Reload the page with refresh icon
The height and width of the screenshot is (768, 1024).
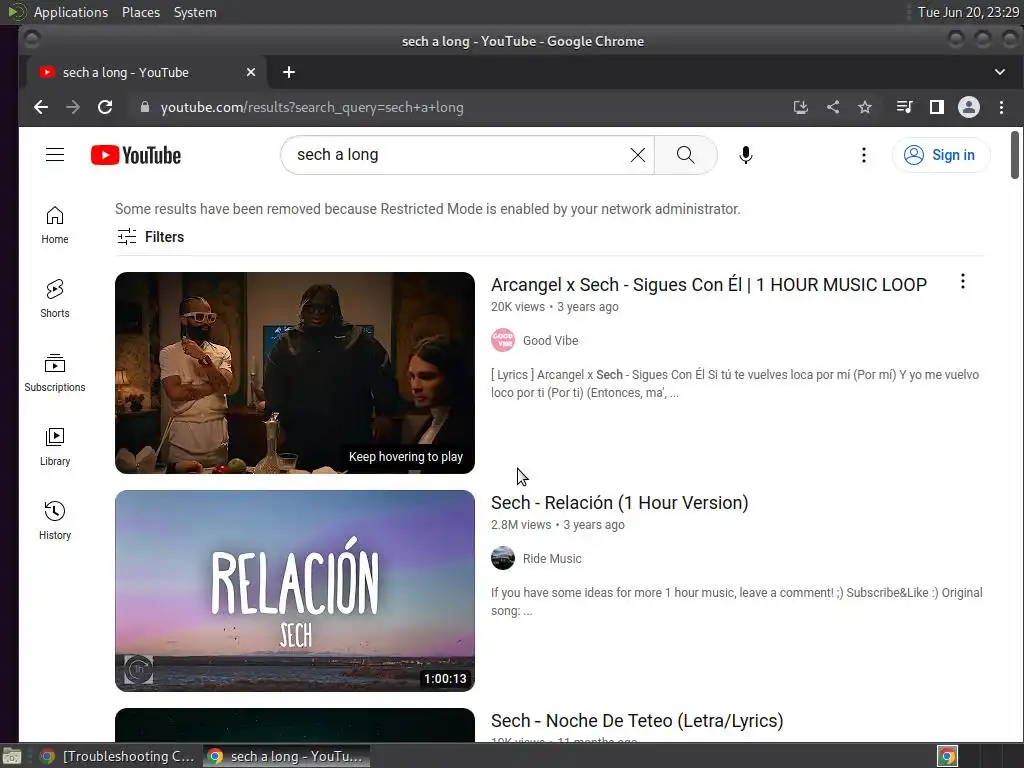pos(105,107)
